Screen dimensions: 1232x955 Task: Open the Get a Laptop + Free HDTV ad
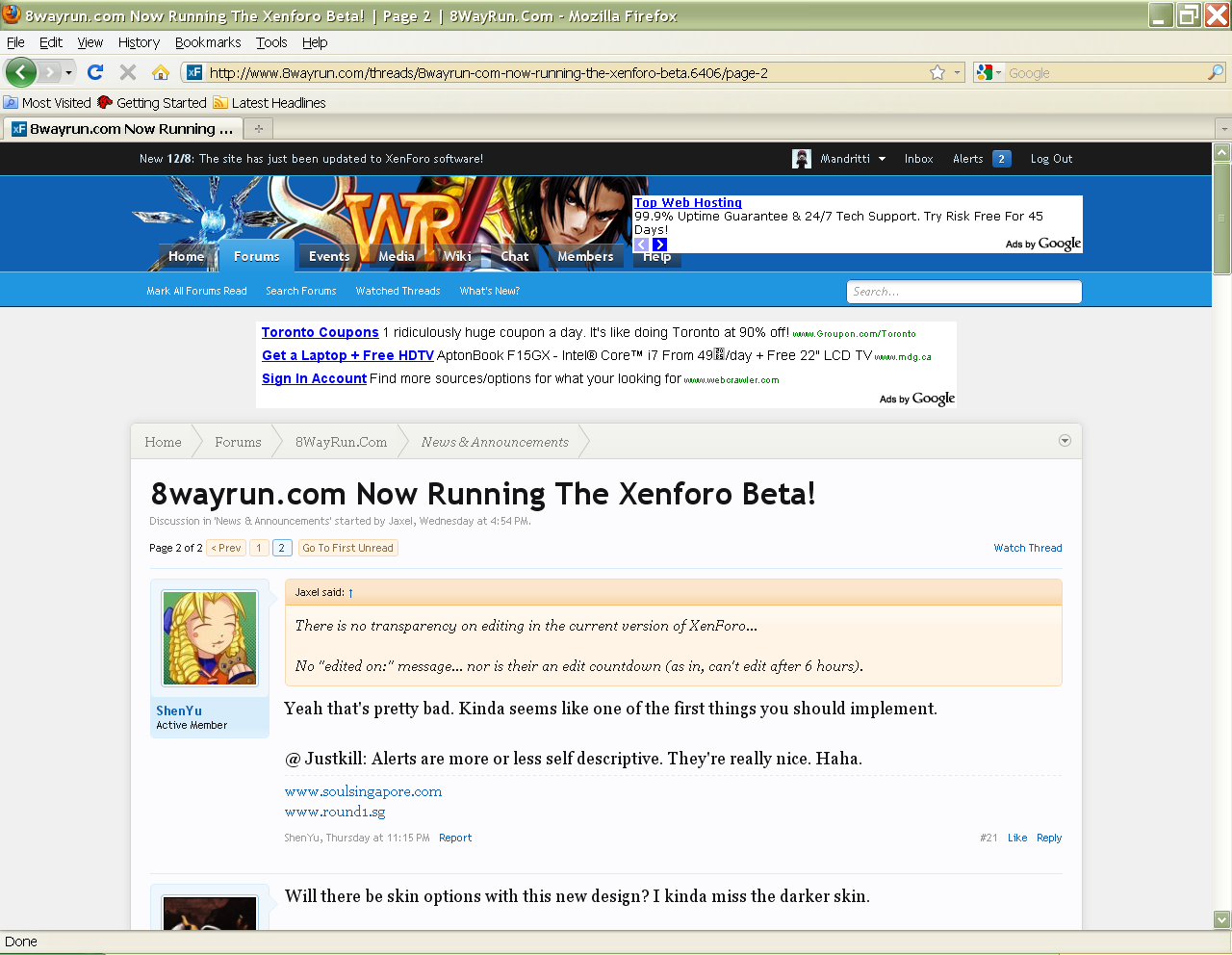click(x=347, y=355)
